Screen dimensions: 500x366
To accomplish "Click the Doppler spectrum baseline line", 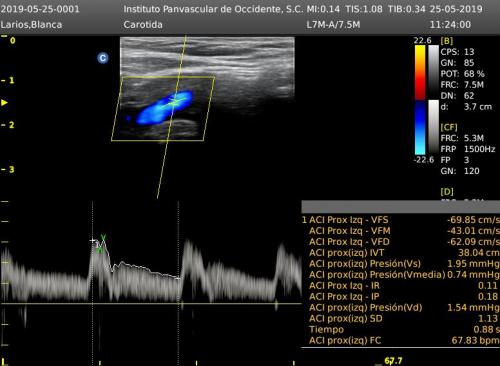I will [151, 303].
